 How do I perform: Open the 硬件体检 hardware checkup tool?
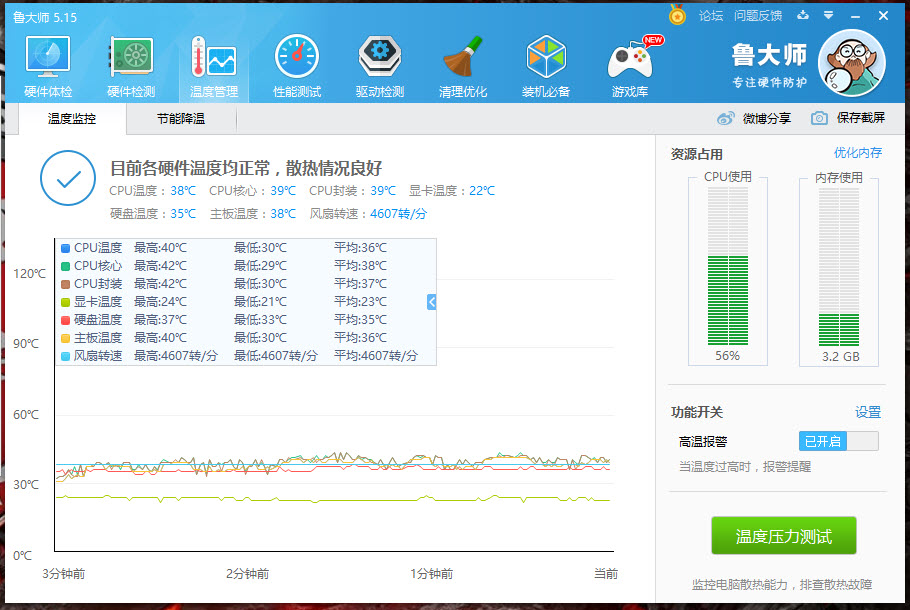(46, 65)
